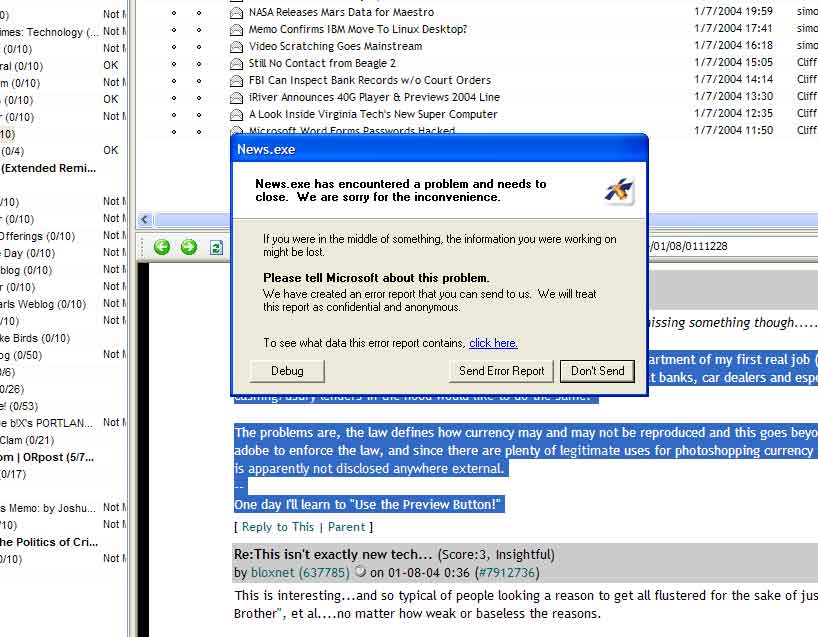Click the Don't Send button
The height and width of the screenshot is (637, 818).
pos(597,371)
